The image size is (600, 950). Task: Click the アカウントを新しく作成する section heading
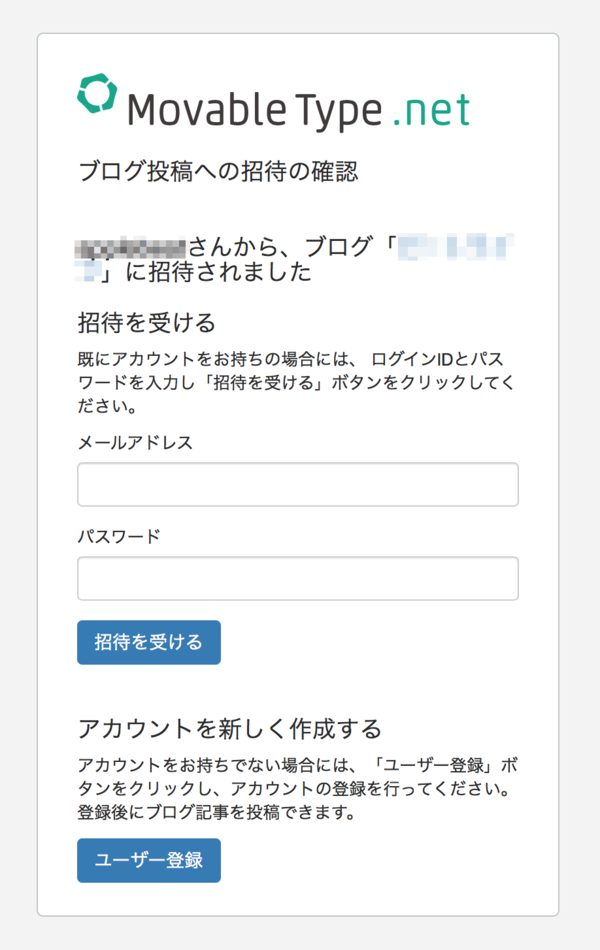230,728
